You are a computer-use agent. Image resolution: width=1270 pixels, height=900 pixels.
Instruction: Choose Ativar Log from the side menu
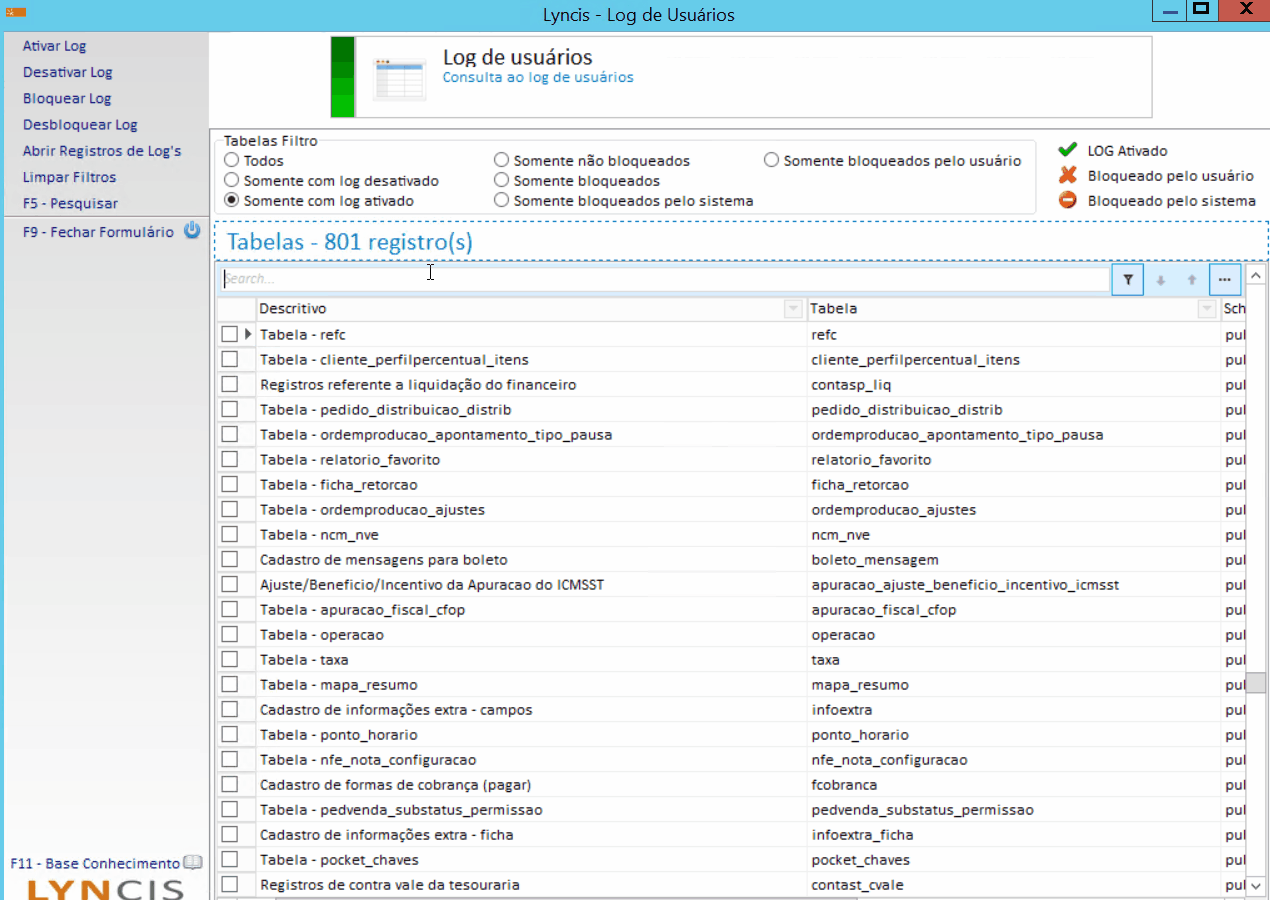[x=55, y=46]
